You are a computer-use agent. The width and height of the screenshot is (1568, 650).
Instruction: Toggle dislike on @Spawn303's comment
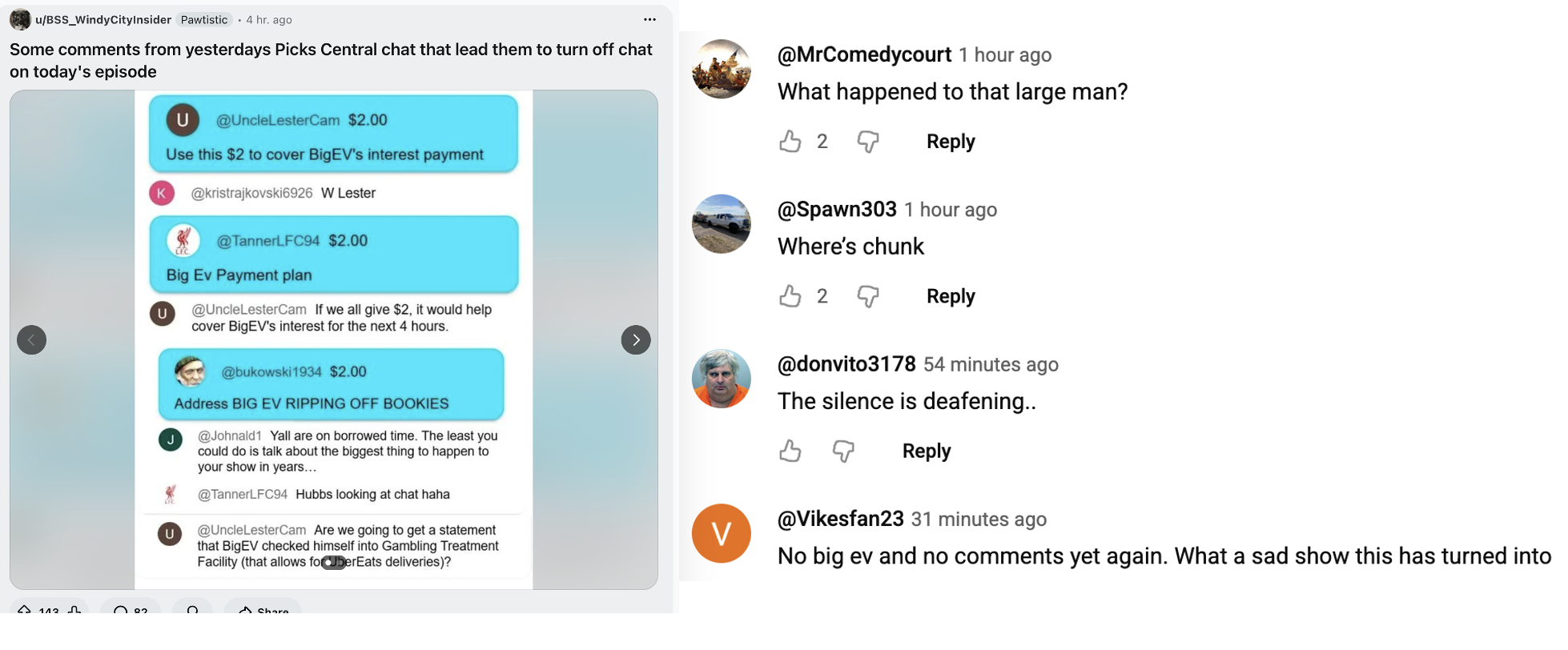[x=868, y=296]
